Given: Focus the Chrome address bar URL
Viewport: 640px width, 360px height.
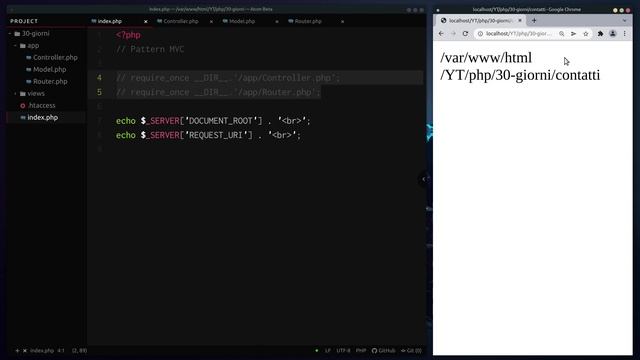Looking at the screenshot, I should pos(518,34).
